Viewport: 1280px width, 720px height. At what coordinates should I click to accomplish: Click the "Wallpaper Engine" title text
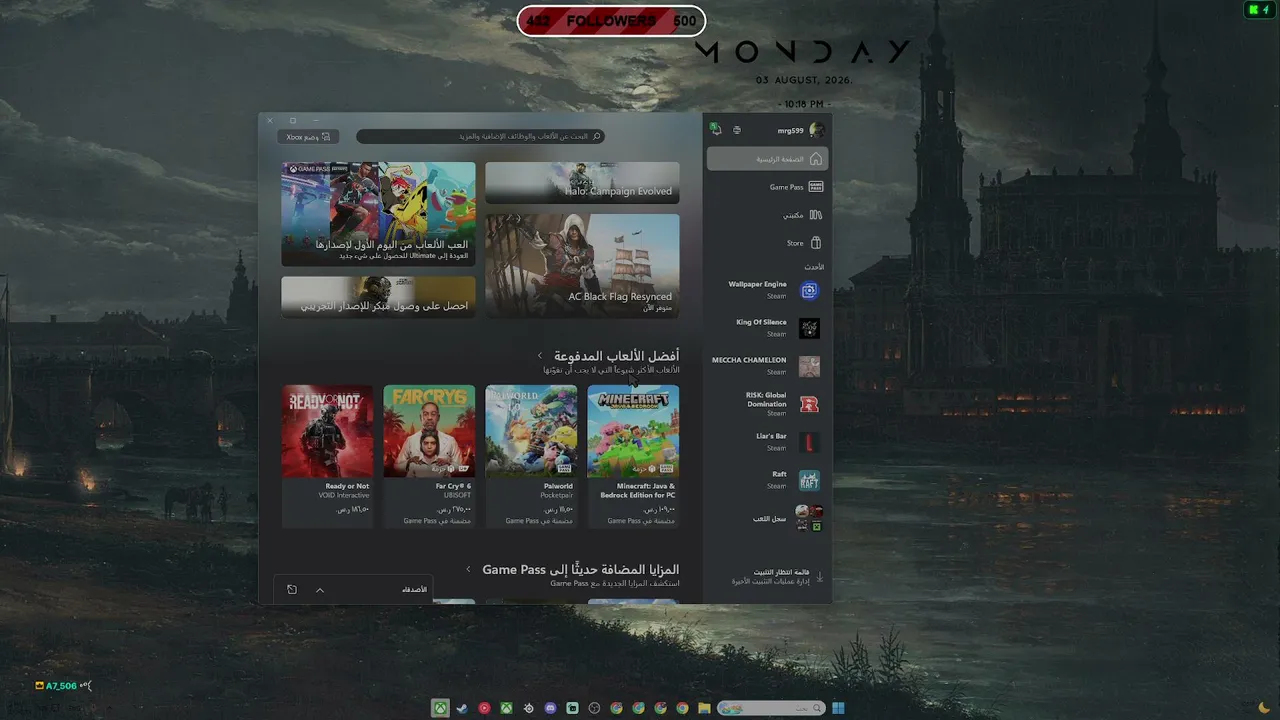(757, 284)
